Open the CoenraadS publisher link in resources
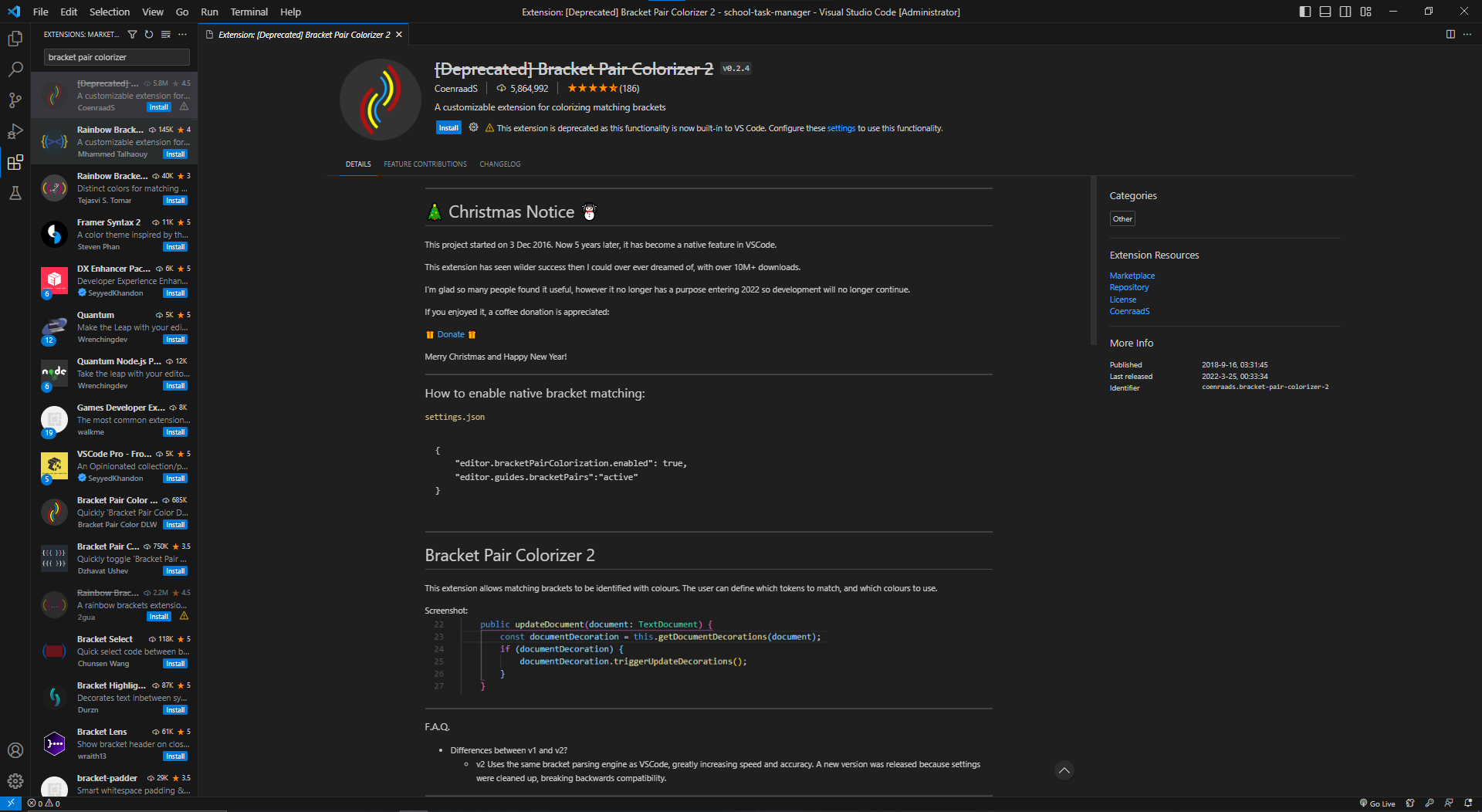The width and height of the screenshot is (1482, 812). (1130, 311)
